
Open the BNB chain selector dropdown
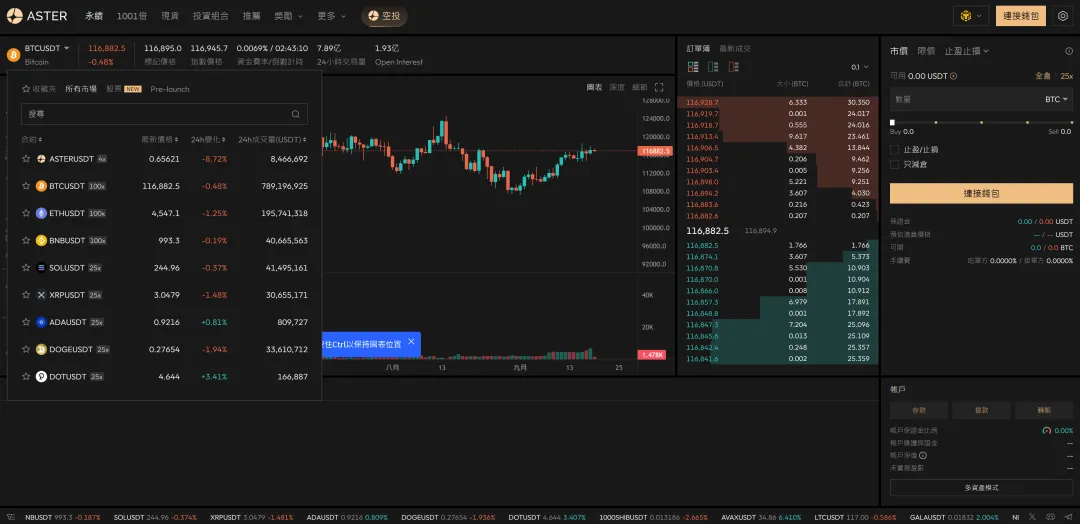tap(971, 15)
